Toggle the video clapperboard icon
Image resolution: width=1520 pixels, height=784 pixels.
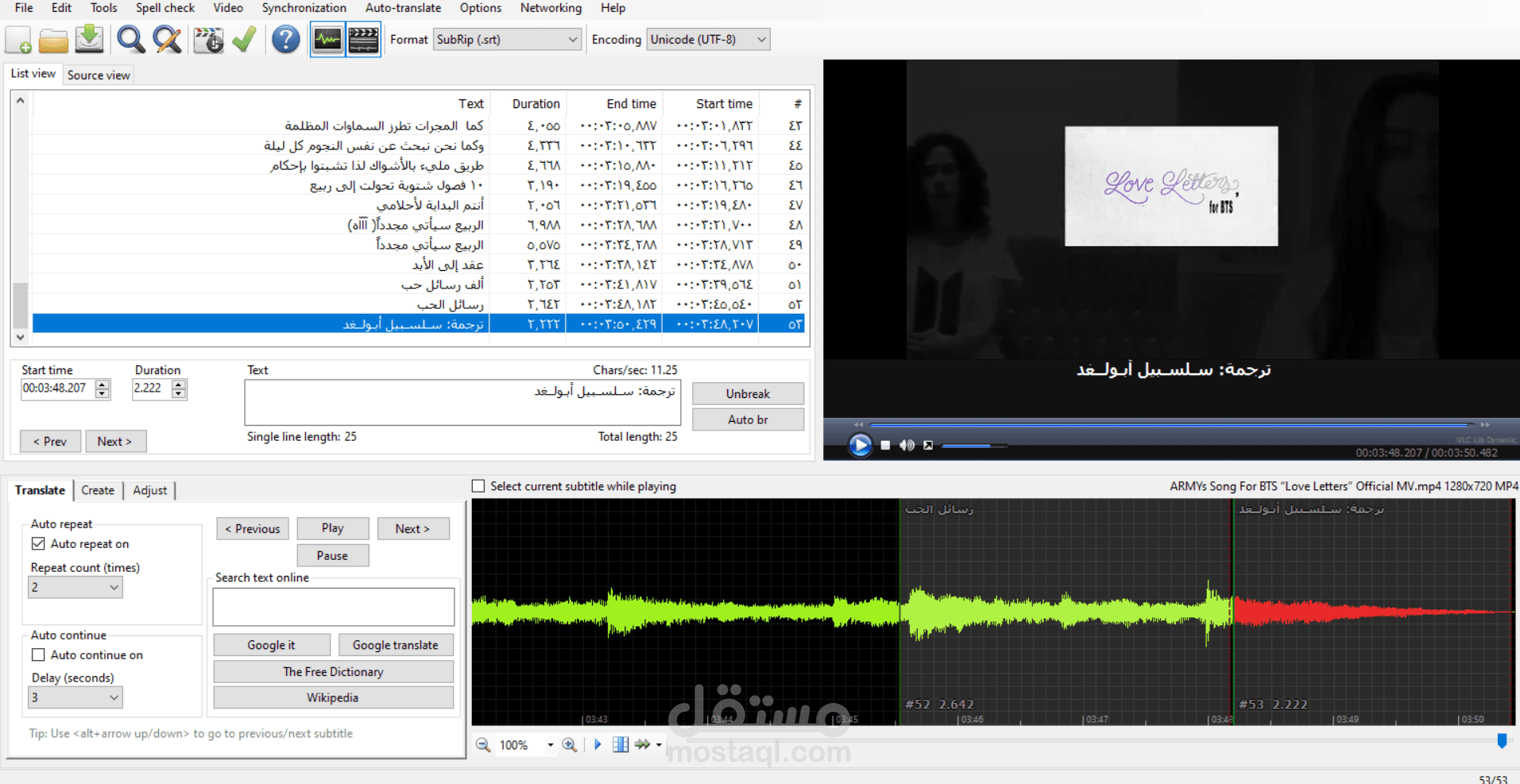click(x=364, y=39)
